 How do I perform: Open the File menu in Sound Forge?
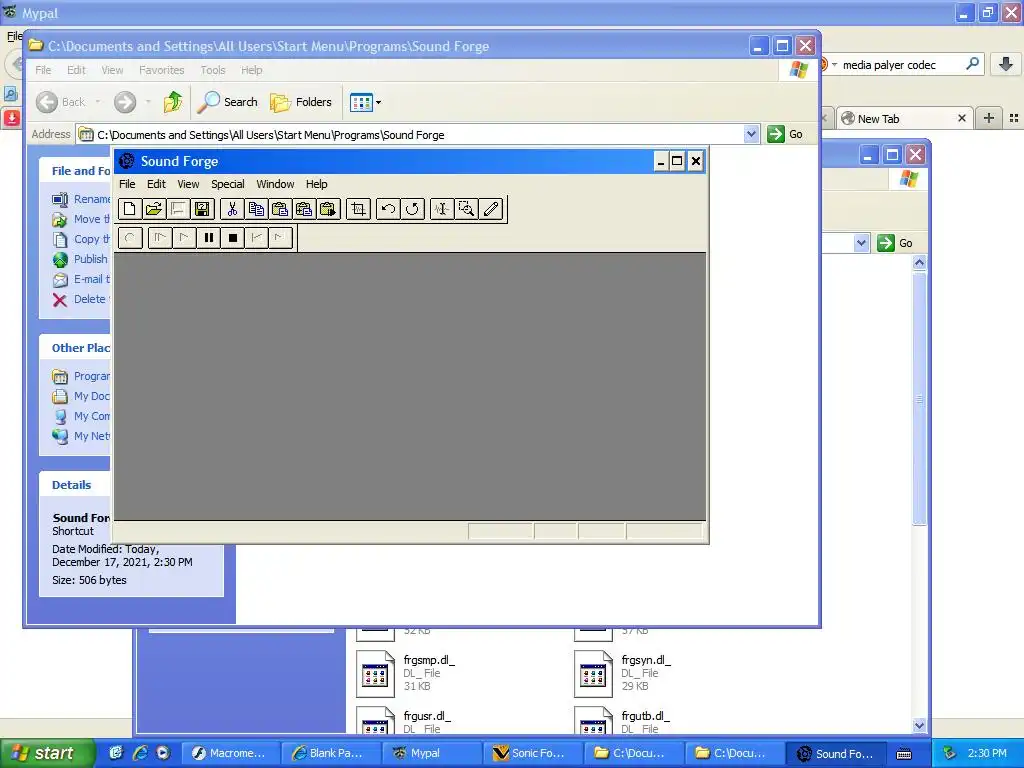pos(127,184)
